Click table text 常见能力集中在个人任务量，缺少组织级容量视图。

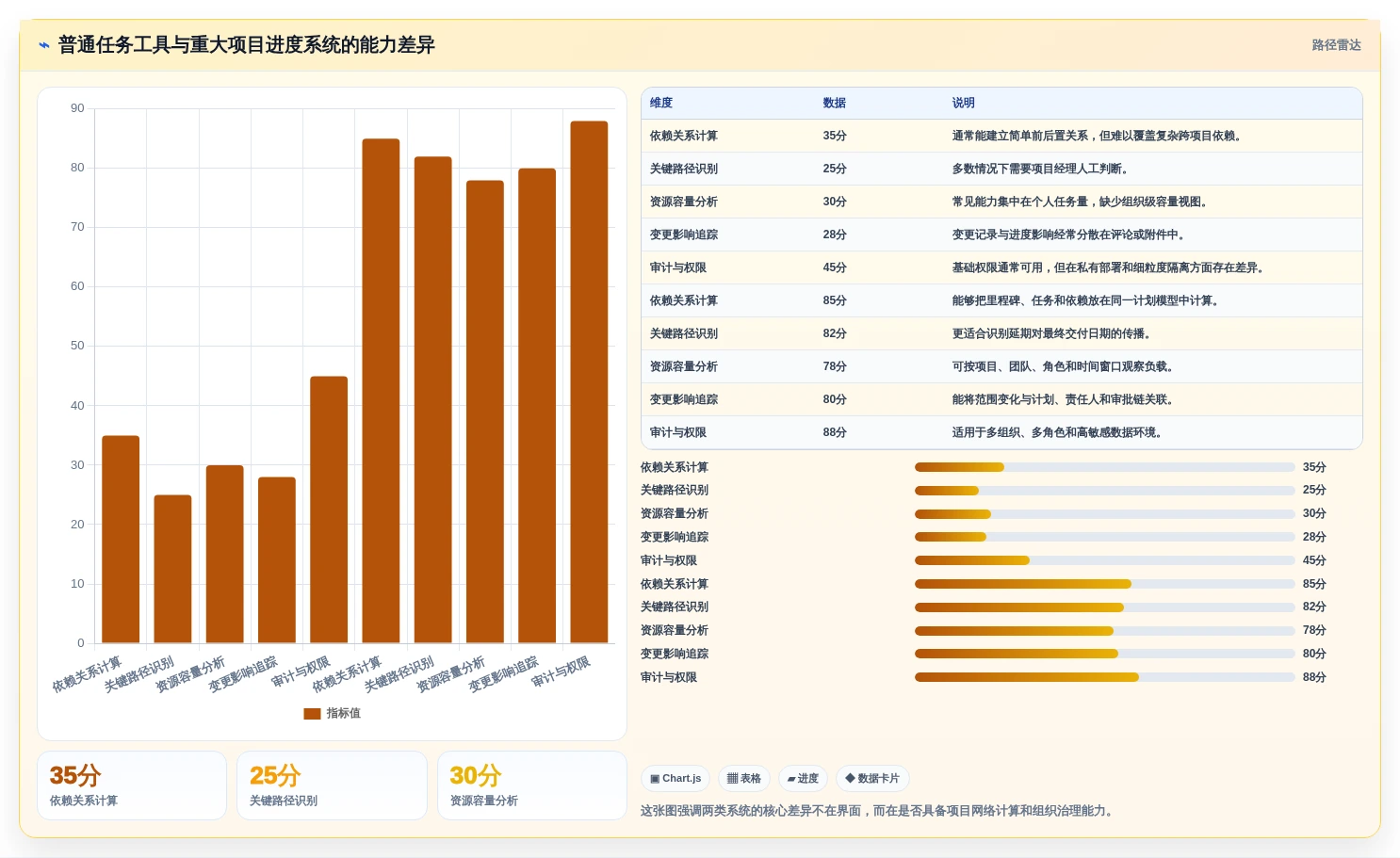tap(1082, 202)
